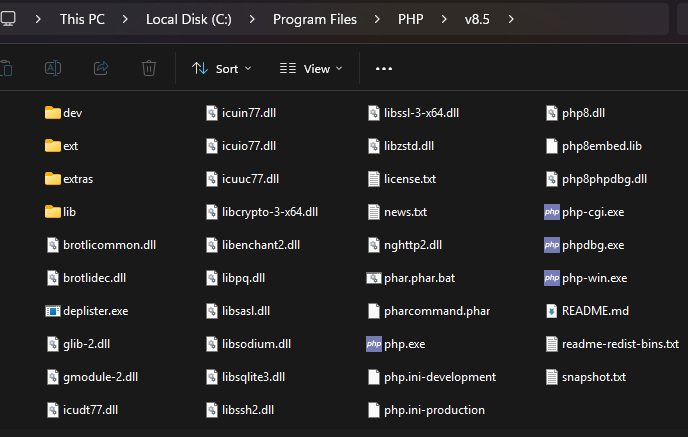
Task: Expand the chevron before This PC
Action: coord(38,19)
